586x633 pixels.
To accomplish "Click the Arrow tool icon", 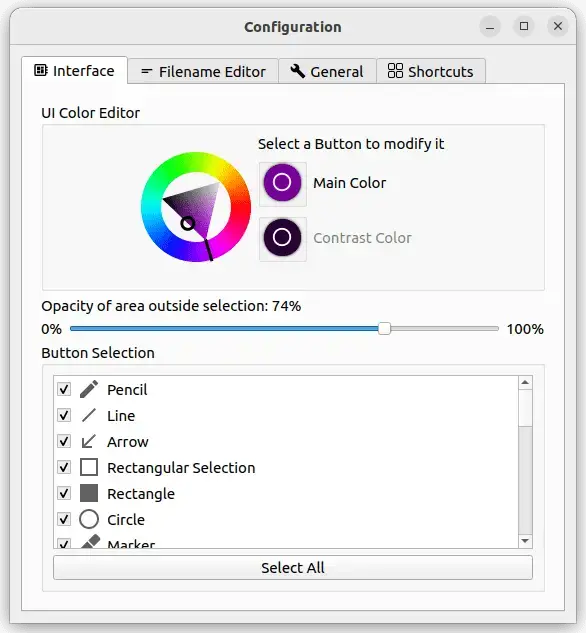I will pos(89,441).
